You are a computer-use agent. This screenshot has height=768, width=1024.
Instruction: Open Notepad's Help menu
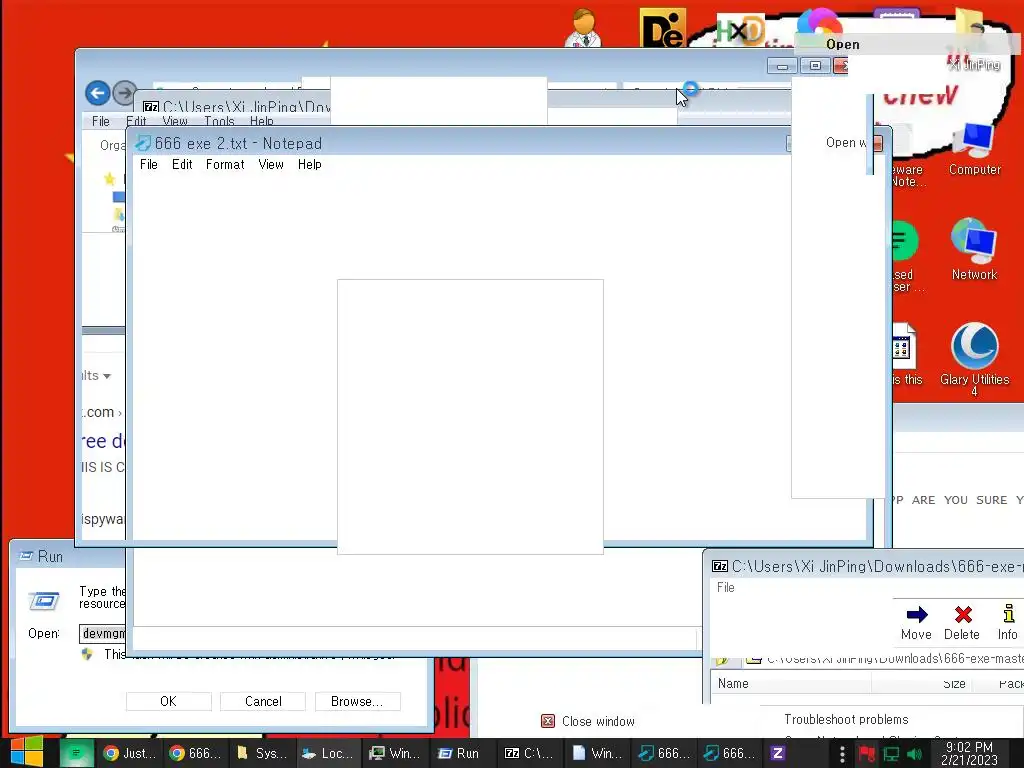click(x=310, y=165)
